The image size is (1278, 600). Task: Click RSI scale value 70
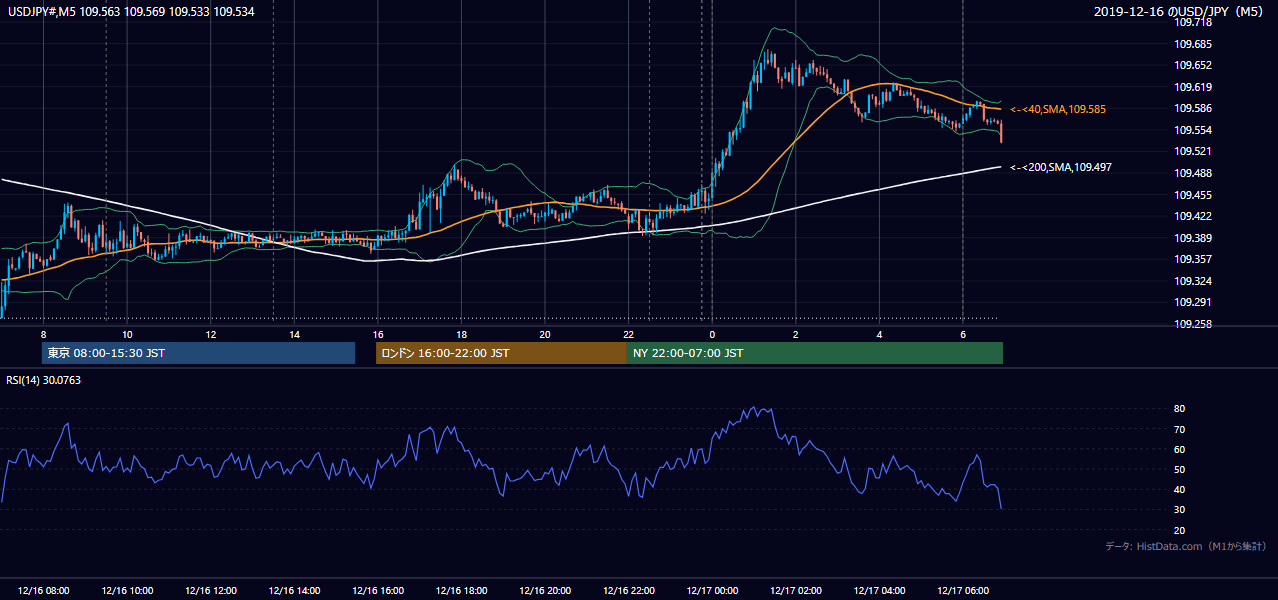(1180, 430)
